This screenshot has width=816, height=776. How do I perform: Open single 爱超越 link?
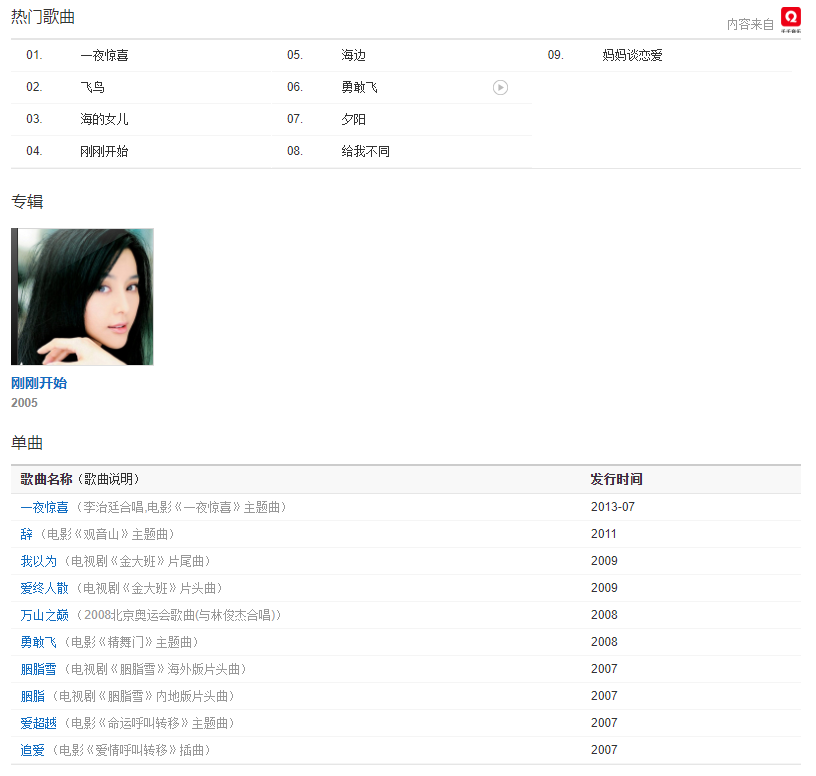[x=39, y=724]
